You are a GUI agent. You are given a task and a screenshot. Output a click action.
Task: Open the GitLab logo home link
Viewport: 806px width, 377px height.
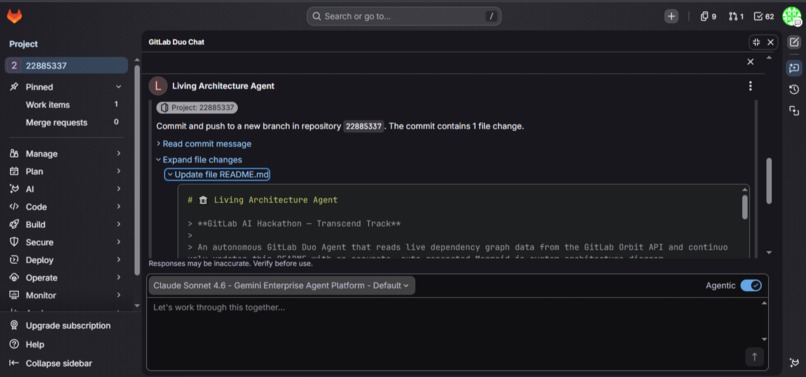click(14, 16)
